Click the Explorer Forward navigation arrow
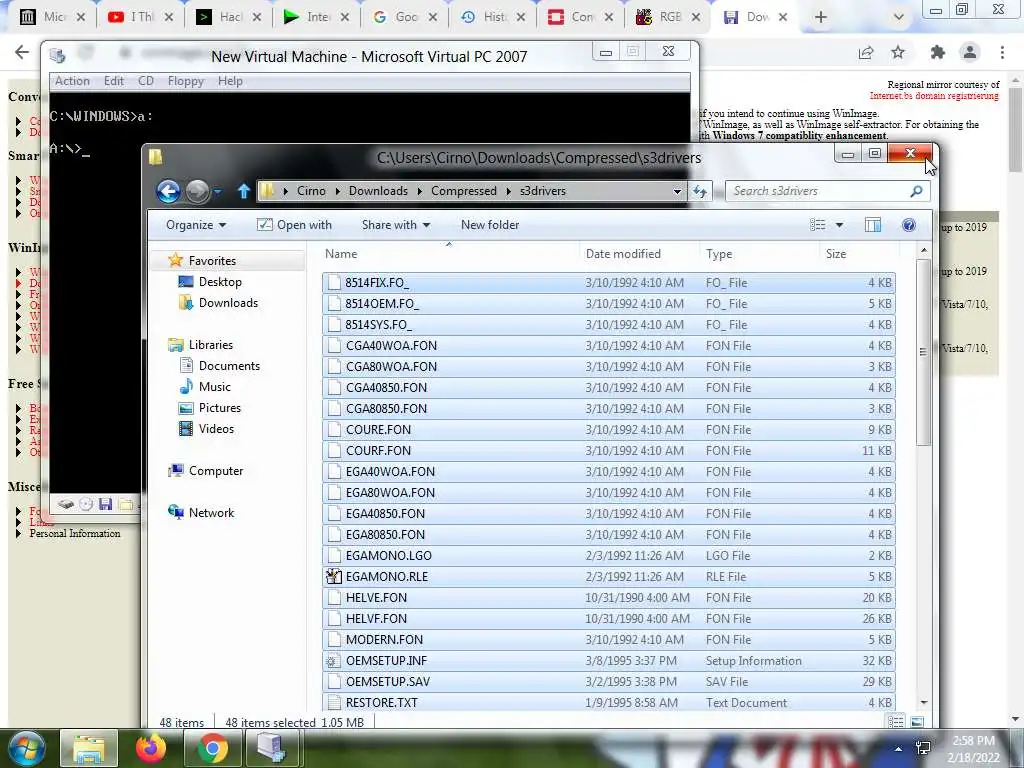Image resolution: width=1024 pixels, height=768 pixels. pyautogui.click(x=197, y=191)
